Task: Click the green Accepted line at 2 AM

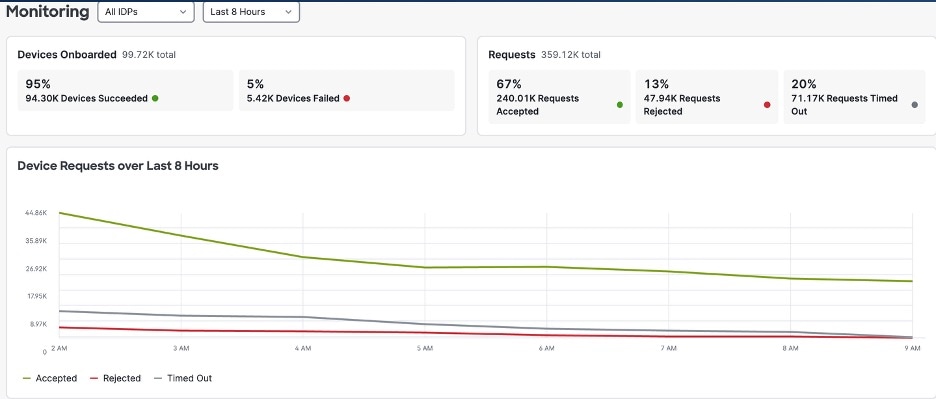Action: click(60, 213)
